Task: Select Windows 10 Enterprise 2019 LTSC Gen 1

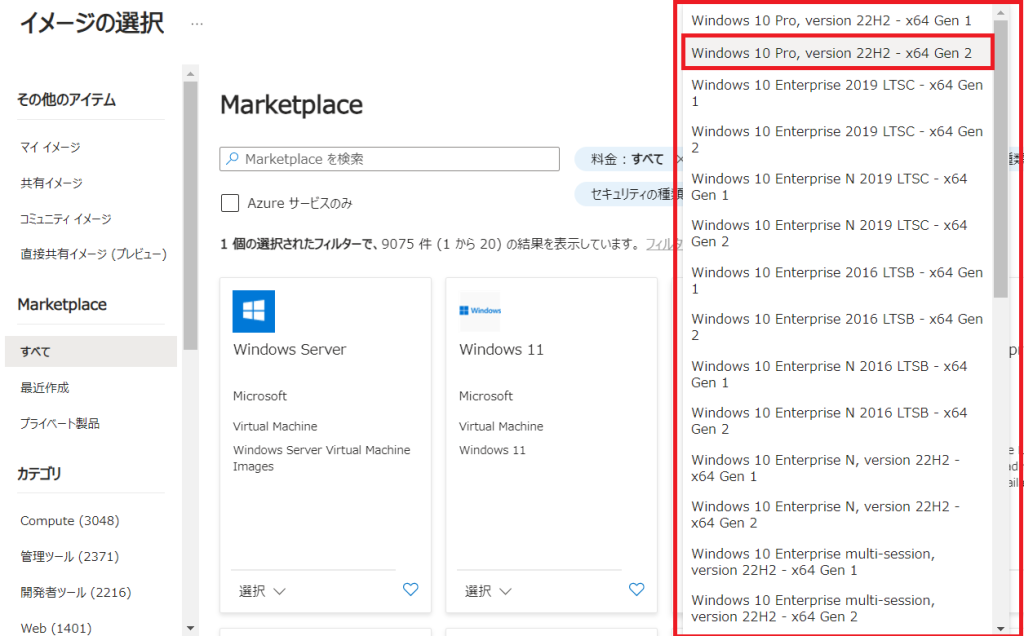Action: (837, 93)
